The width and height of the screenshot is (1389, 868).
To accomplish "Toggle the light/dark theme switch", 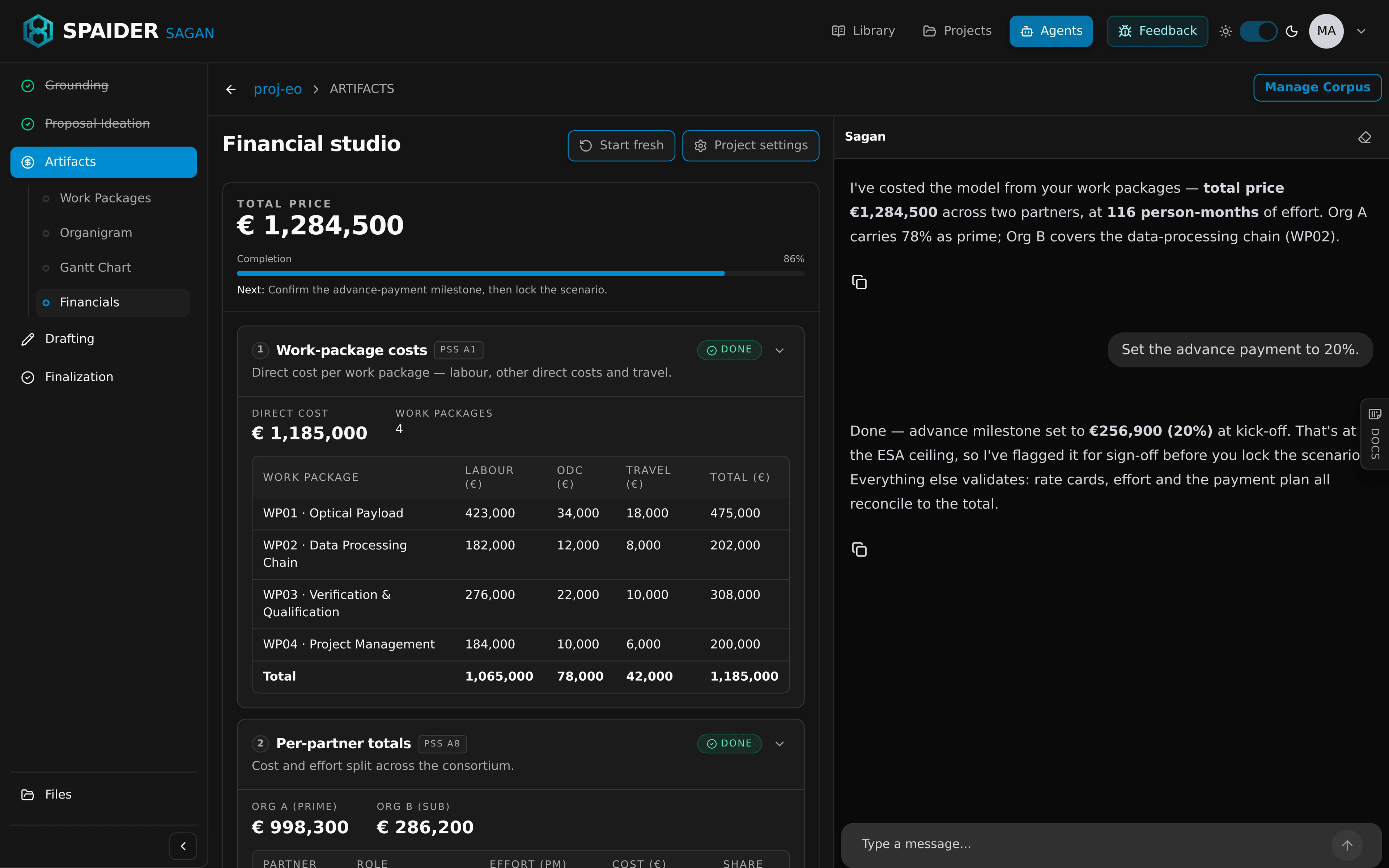I will point(1258,31).
